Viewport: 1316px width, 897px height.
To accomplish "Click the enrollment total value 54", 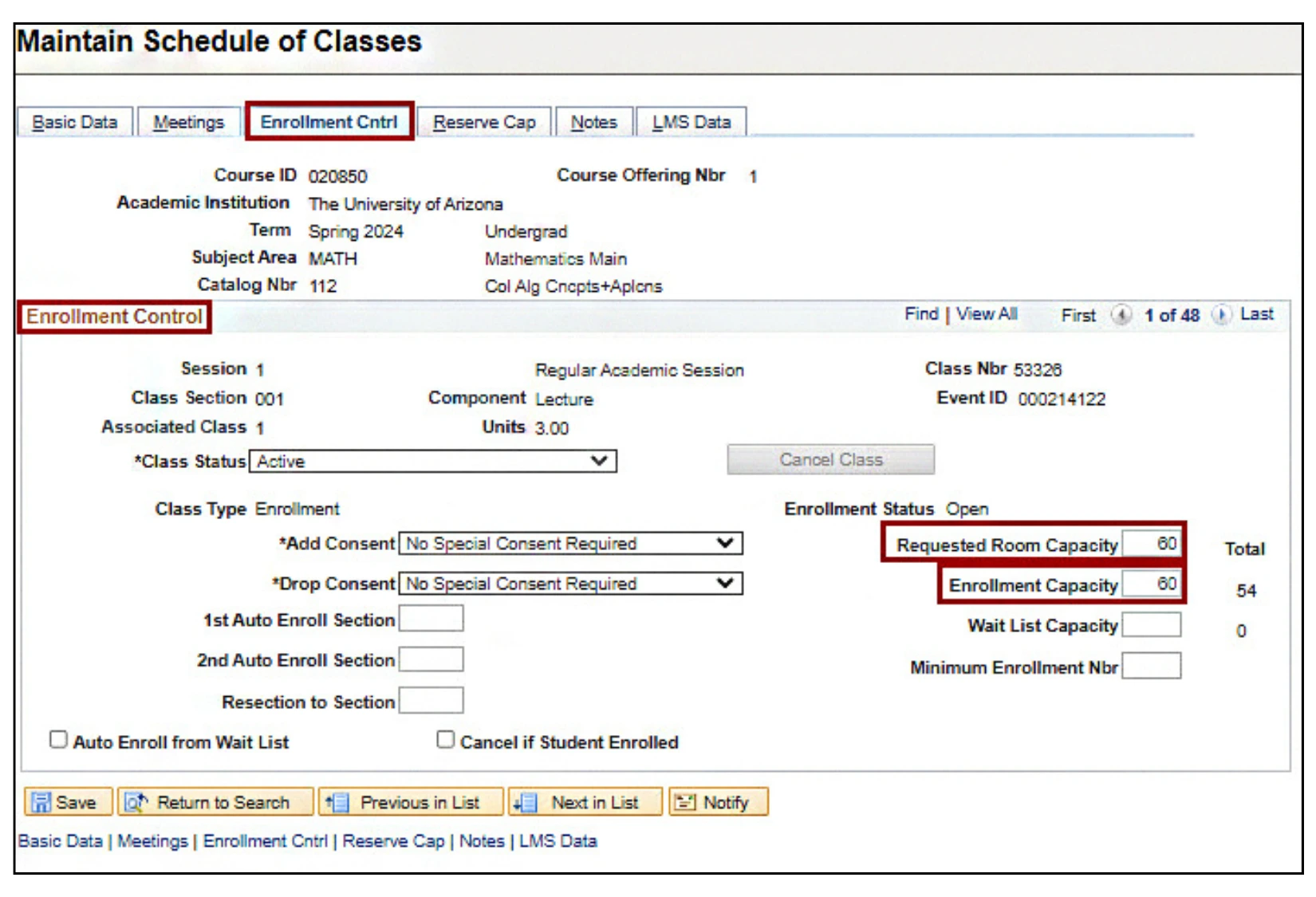I will coord(1246,591).
